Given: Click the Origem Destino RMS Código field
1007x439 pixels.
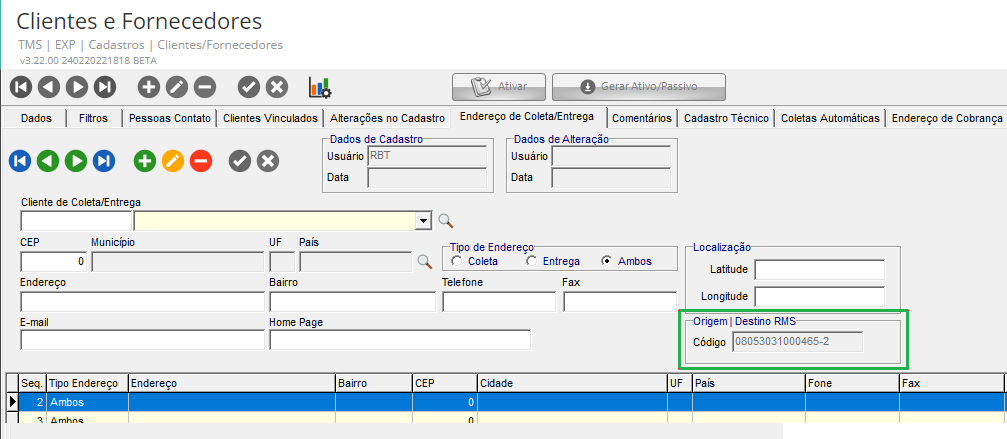Looking at the screenshot, I should click(797, 341).
